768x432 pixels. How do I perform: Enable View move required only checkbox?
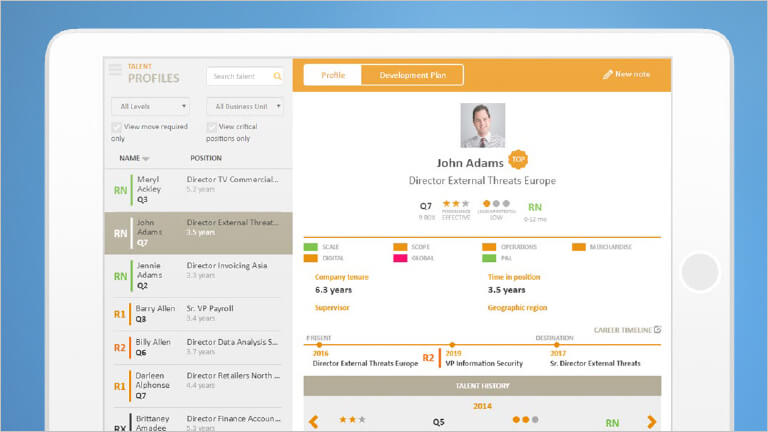117,127
